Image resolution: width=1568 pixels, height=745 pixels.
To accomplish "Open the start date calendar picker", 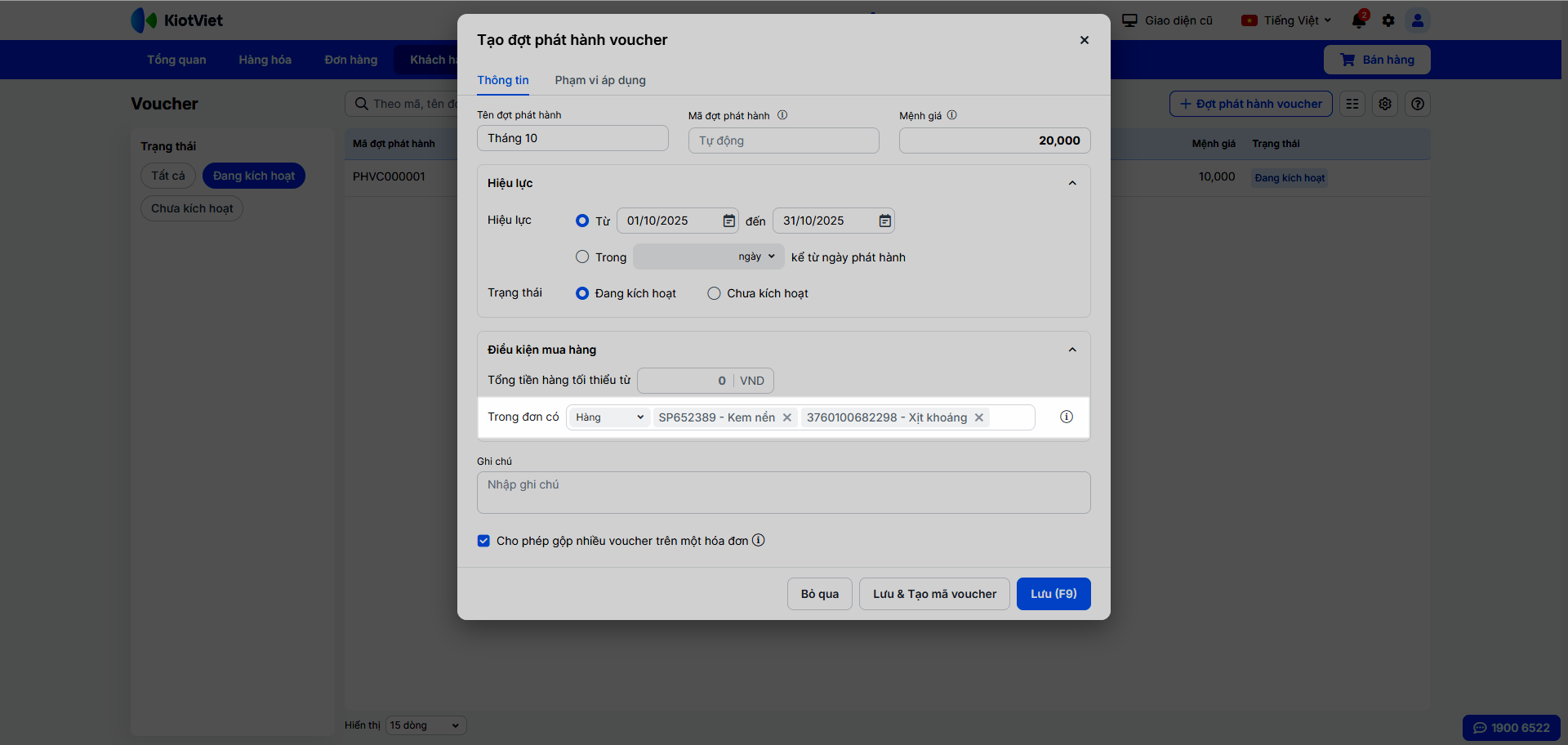I will pyautogui.click(x=728, y=221).
